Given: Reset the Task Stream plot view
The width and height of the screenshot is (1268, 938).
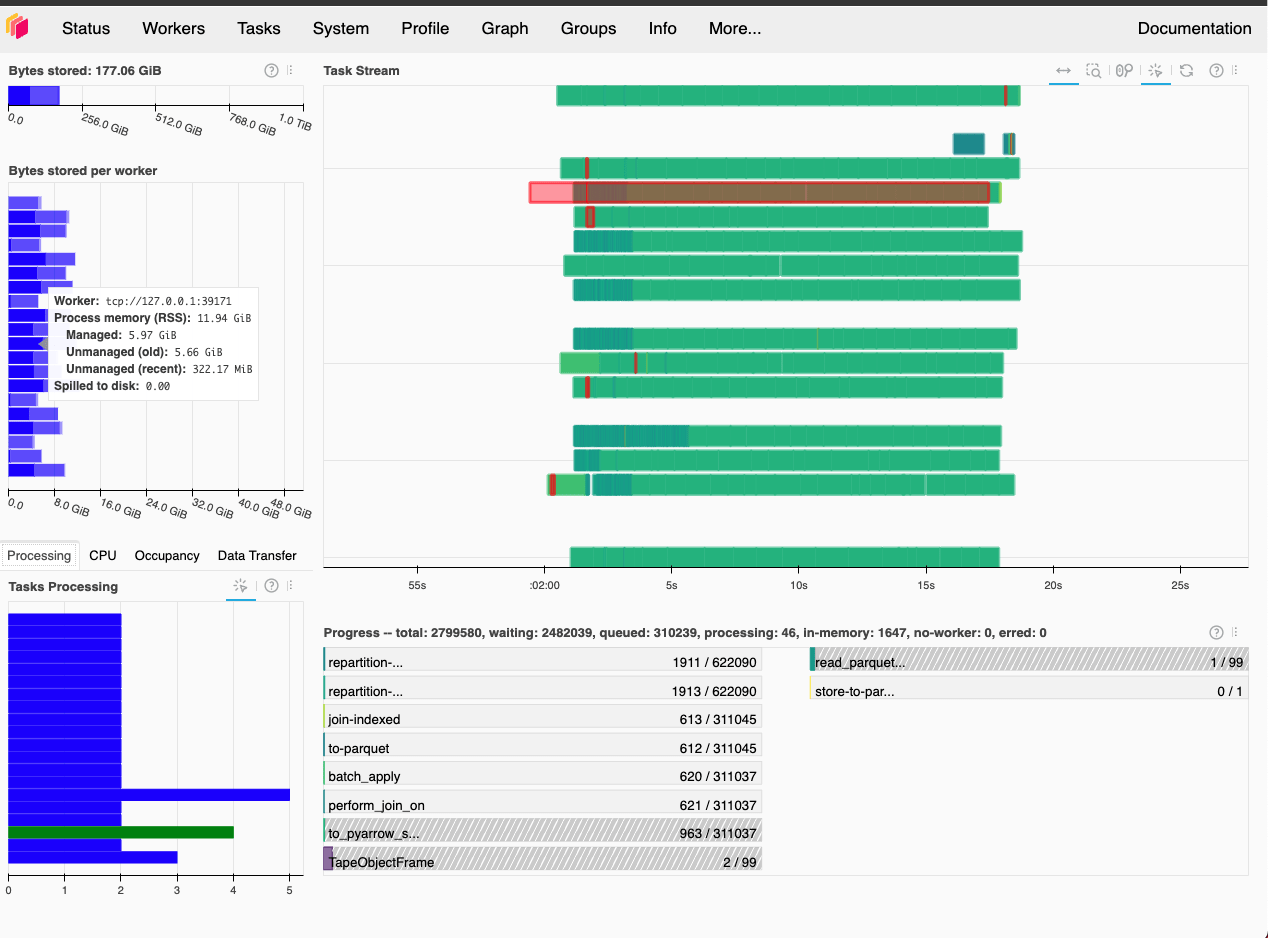Looking at the screenshot, I should pyautogui.click(x=1186, y=71).
